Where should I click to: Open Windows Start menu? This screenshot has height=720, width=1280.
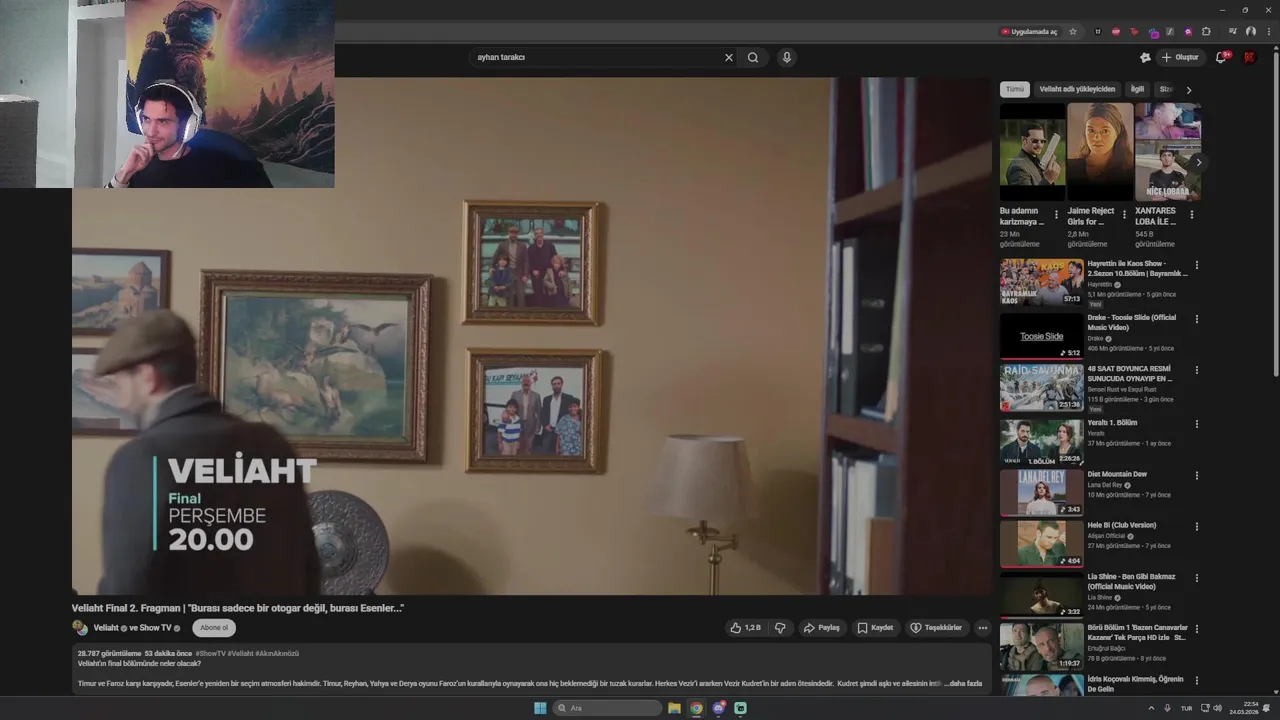[540, 708]
